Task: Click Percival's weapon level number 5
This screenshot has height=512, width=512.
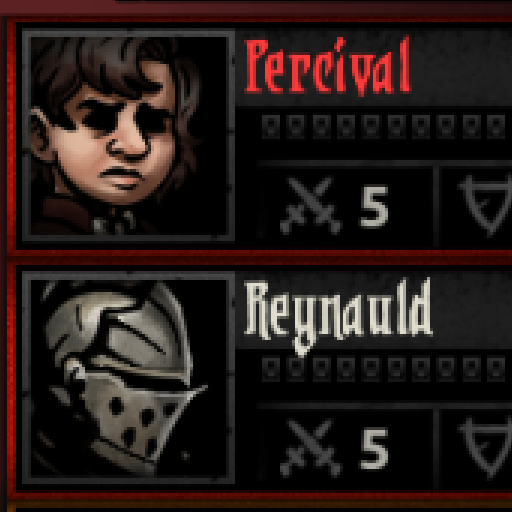Action: point(374,206)
